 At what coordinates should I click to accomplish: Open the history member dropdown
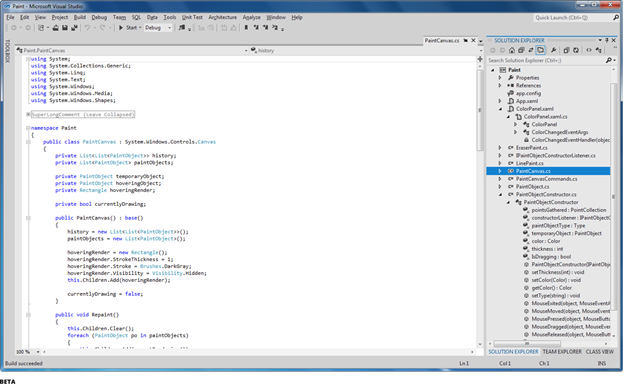coord(481,51)
